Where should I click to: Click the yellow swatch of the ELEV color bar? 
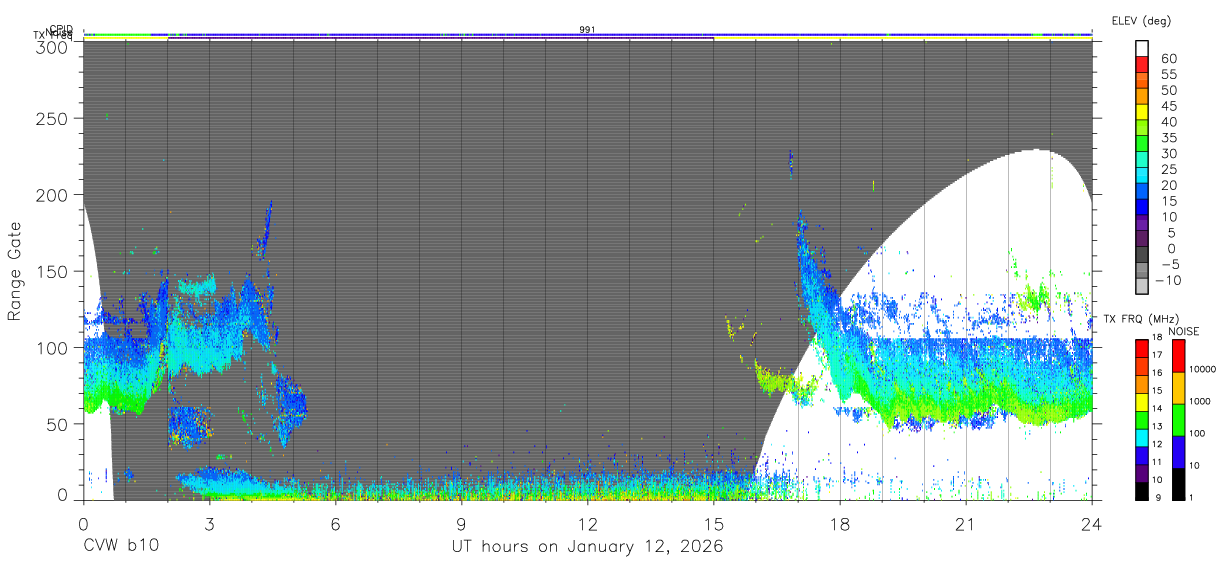tap(1142, 112)
